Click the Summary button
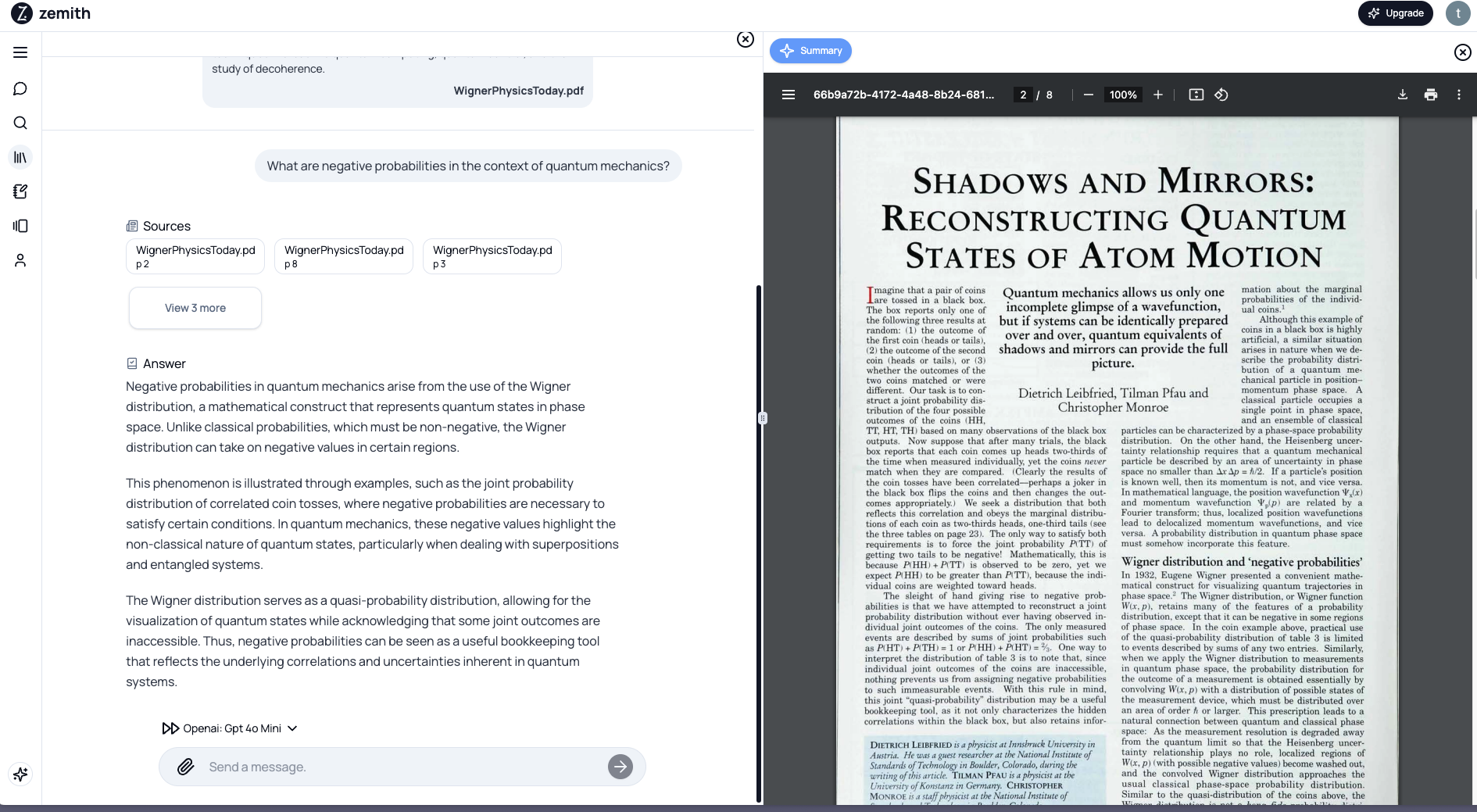The height and width of the screenshot is (812, 1477). tap(810, 51)
